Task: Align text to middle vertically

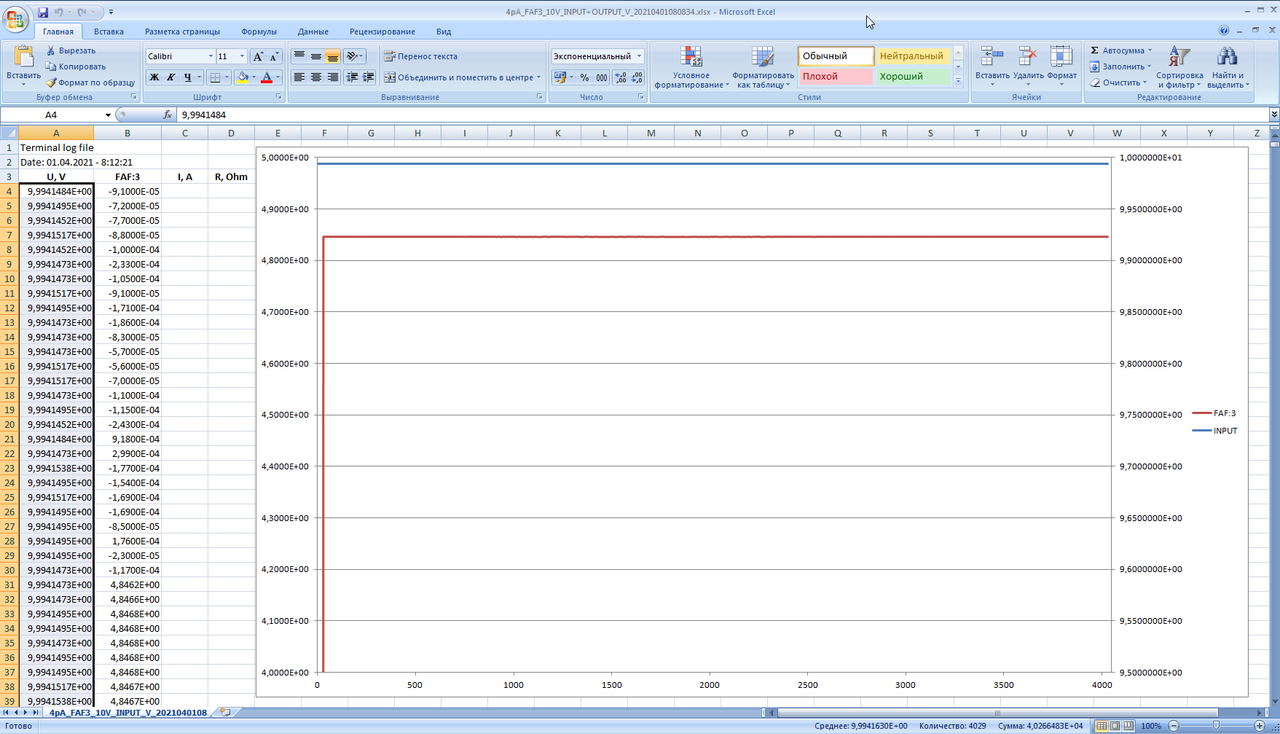Action: pos(316,56)
